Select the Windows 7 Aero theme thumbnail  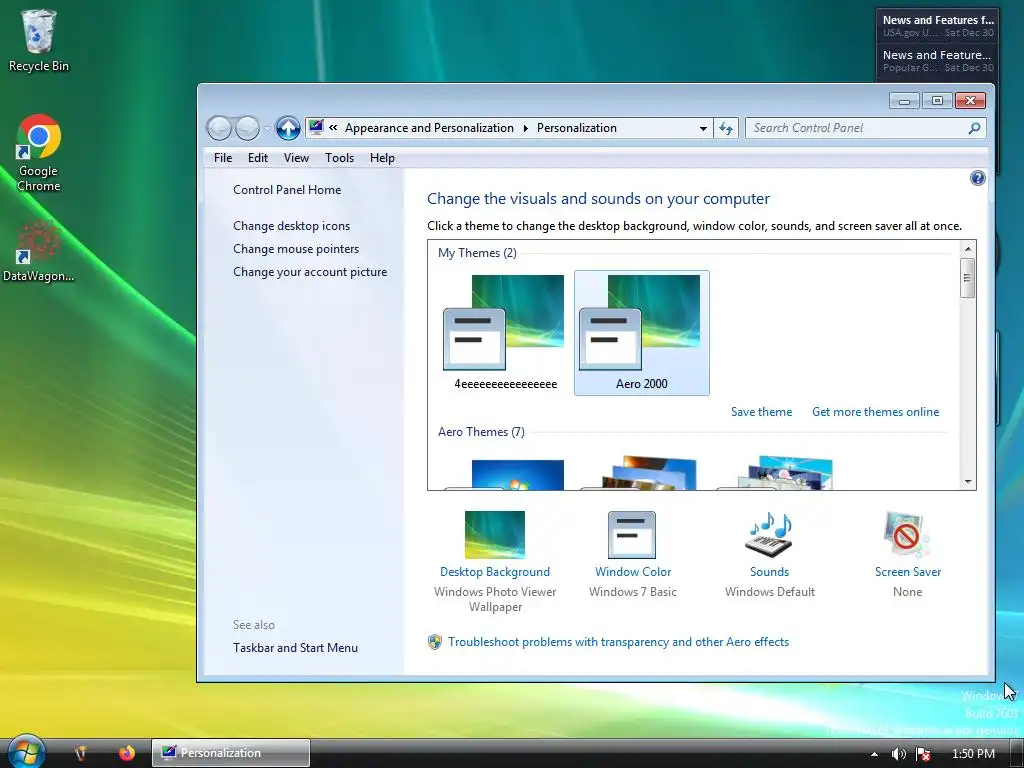coord(505,474)
